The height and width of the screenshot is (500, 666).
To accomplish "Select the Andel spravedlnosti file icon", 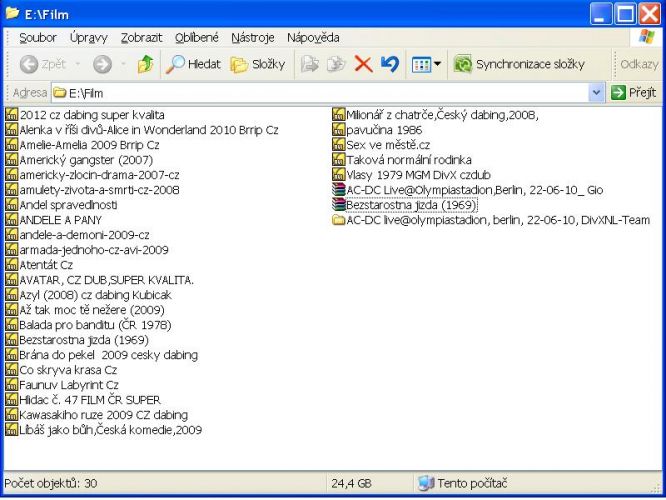I will (11, 205).
